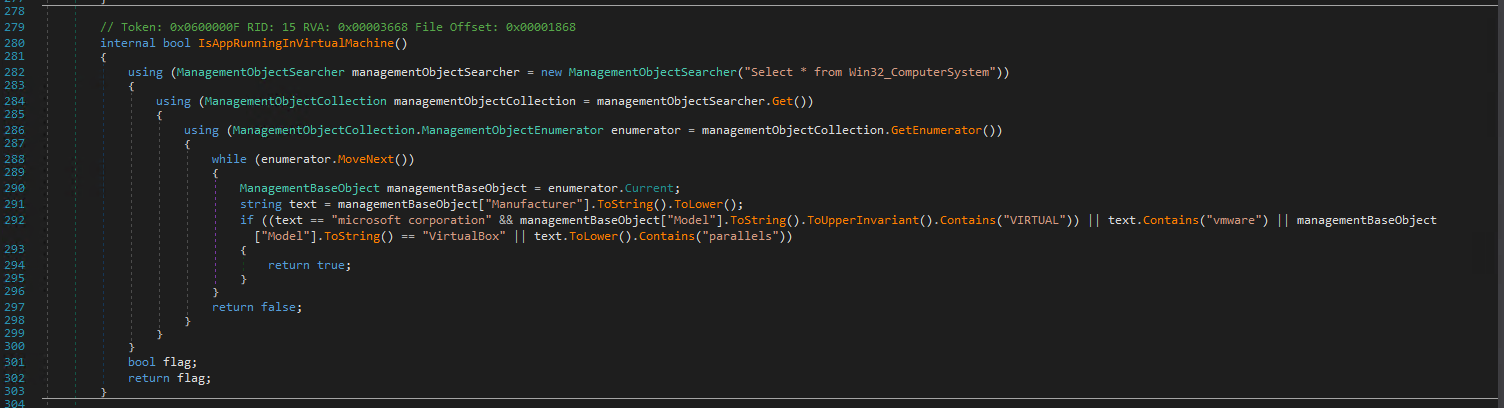The height and width of the screenshot is (408, 1504).
Task: Click the Contains call before "VIRTUAL"
Action: click(x=964, y=219)
